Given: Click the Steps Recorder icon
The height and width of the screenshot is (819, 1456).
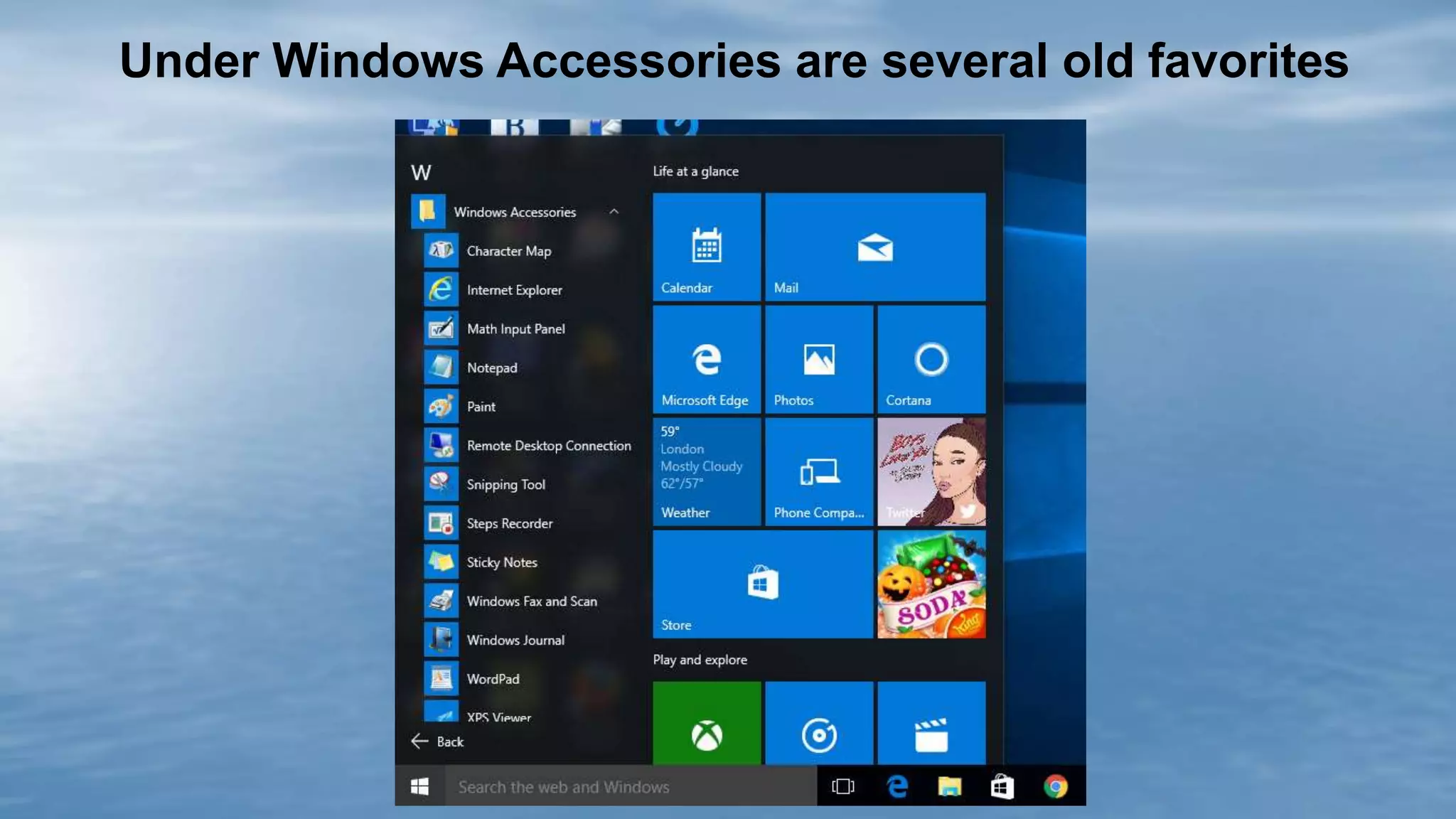Looking at the screenshot, I should pyautogui.click(x=441, y=523).
